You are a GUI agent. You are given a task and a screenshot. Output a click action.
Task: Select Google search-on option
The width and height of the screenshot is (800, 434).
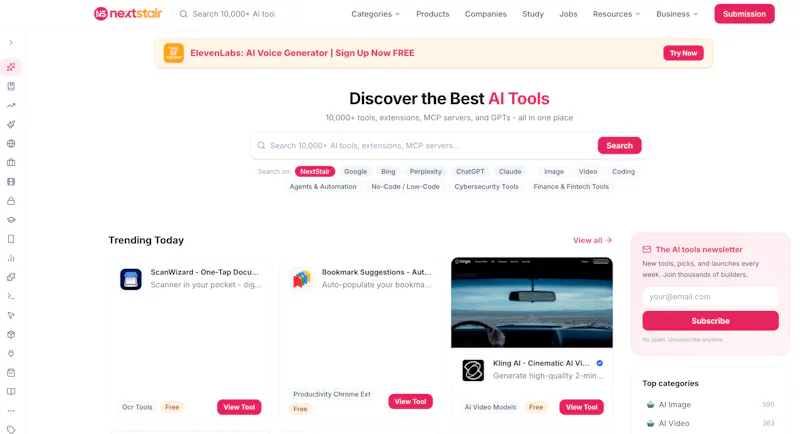point(355,171)
